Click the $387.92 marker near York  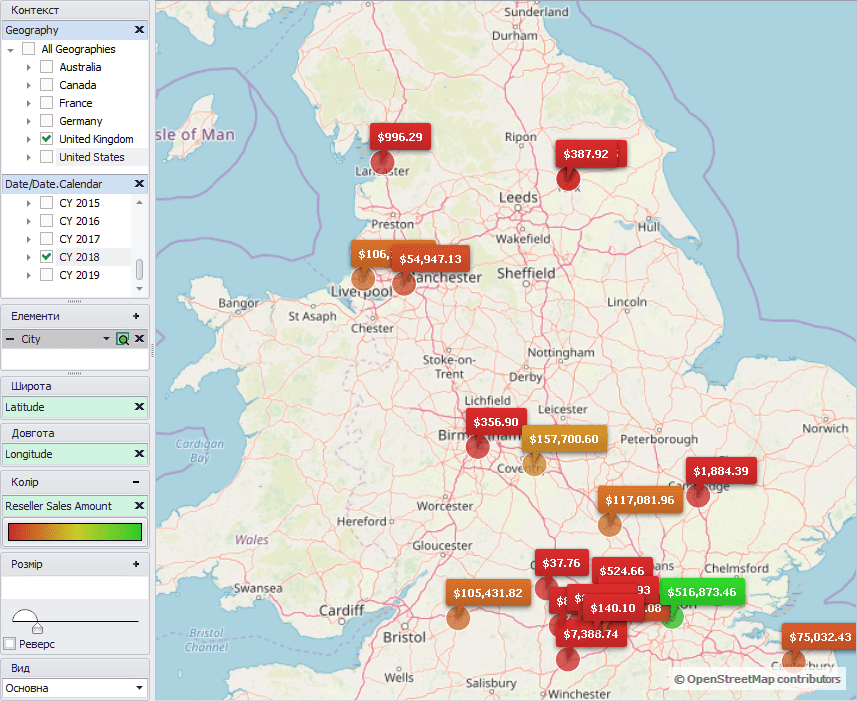[x=586, y=154]
